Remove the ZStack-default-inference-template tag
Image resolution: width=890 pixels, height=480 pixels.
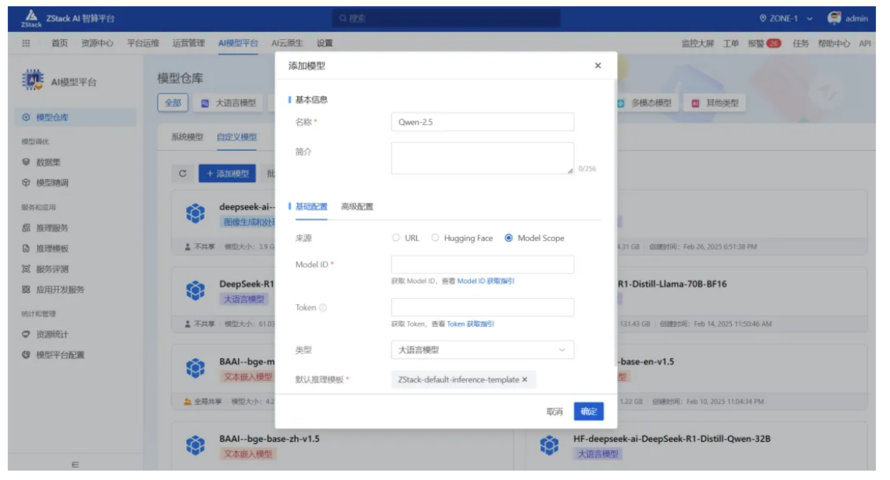(524, 380)
